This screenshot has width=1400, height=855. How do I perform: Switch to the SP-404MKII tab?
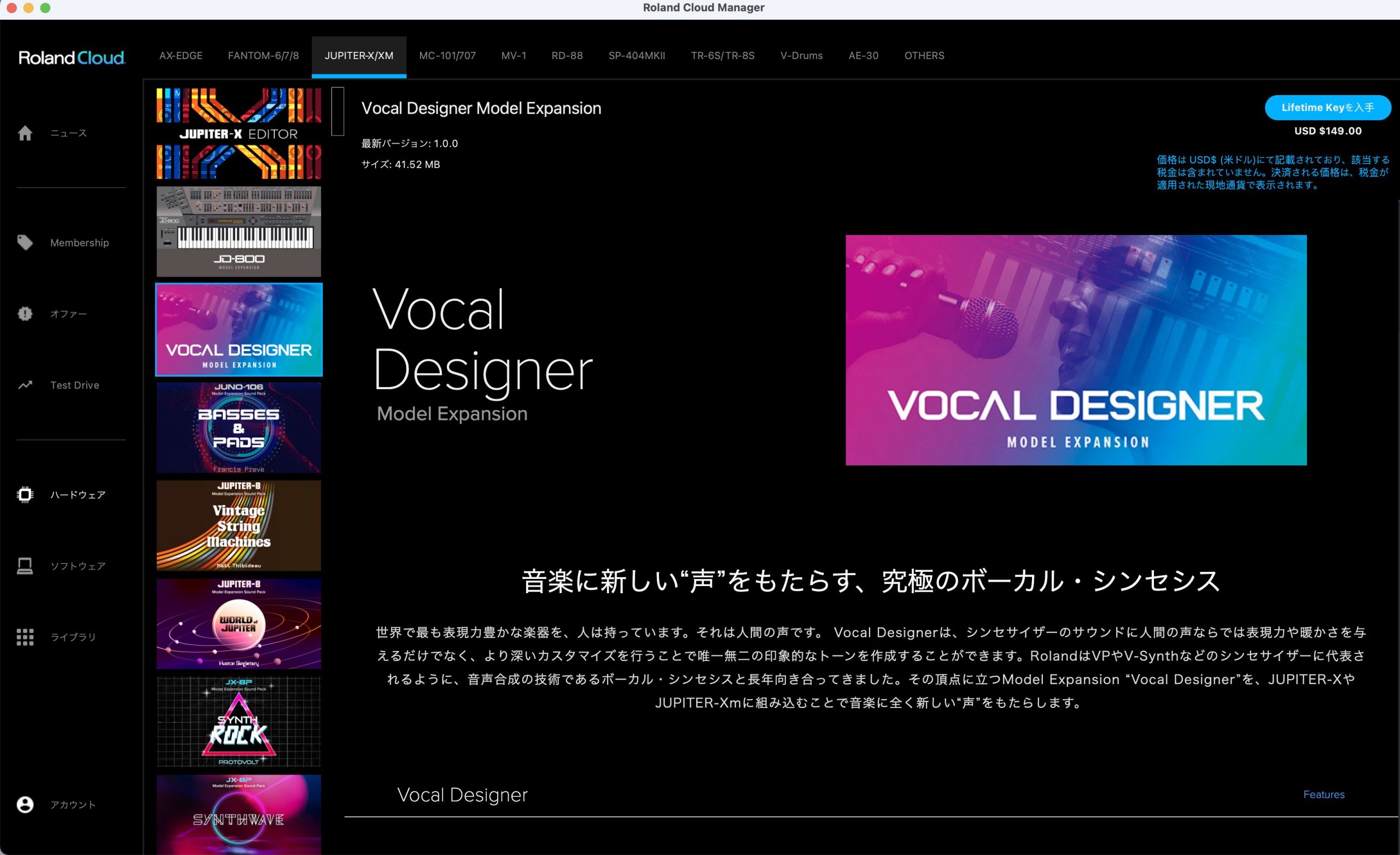[637, 56]
